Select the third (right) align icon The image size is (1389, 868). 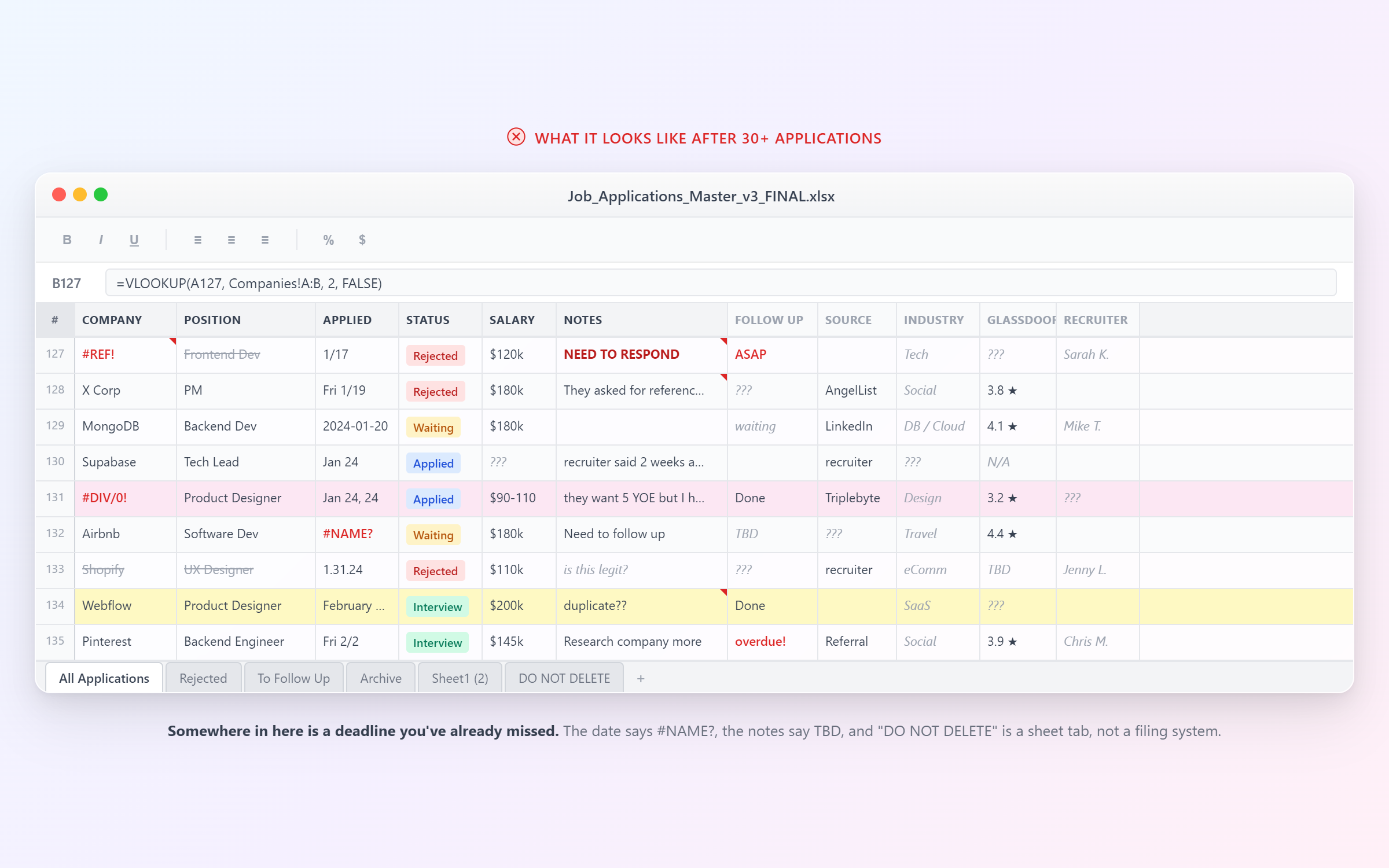coord(265,240)
